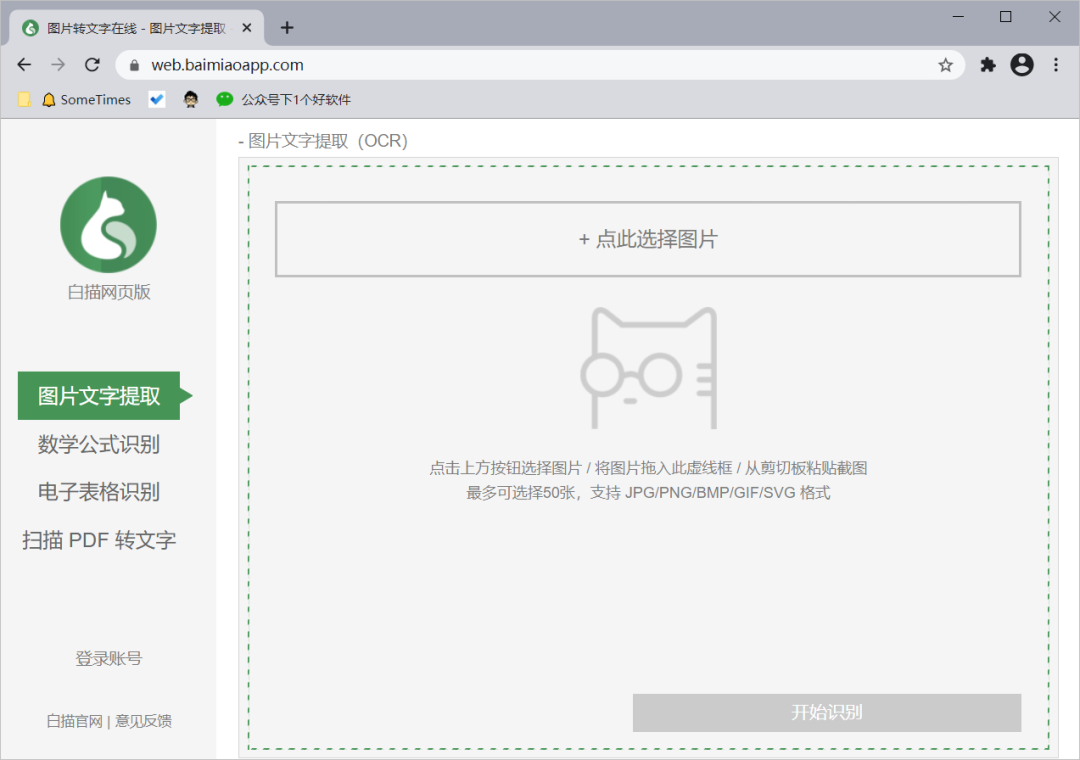Image resolution: width=1080 pixels, height=760 pixels.
Task: Open the cartoon face bookmark
Action: (191, 100)
